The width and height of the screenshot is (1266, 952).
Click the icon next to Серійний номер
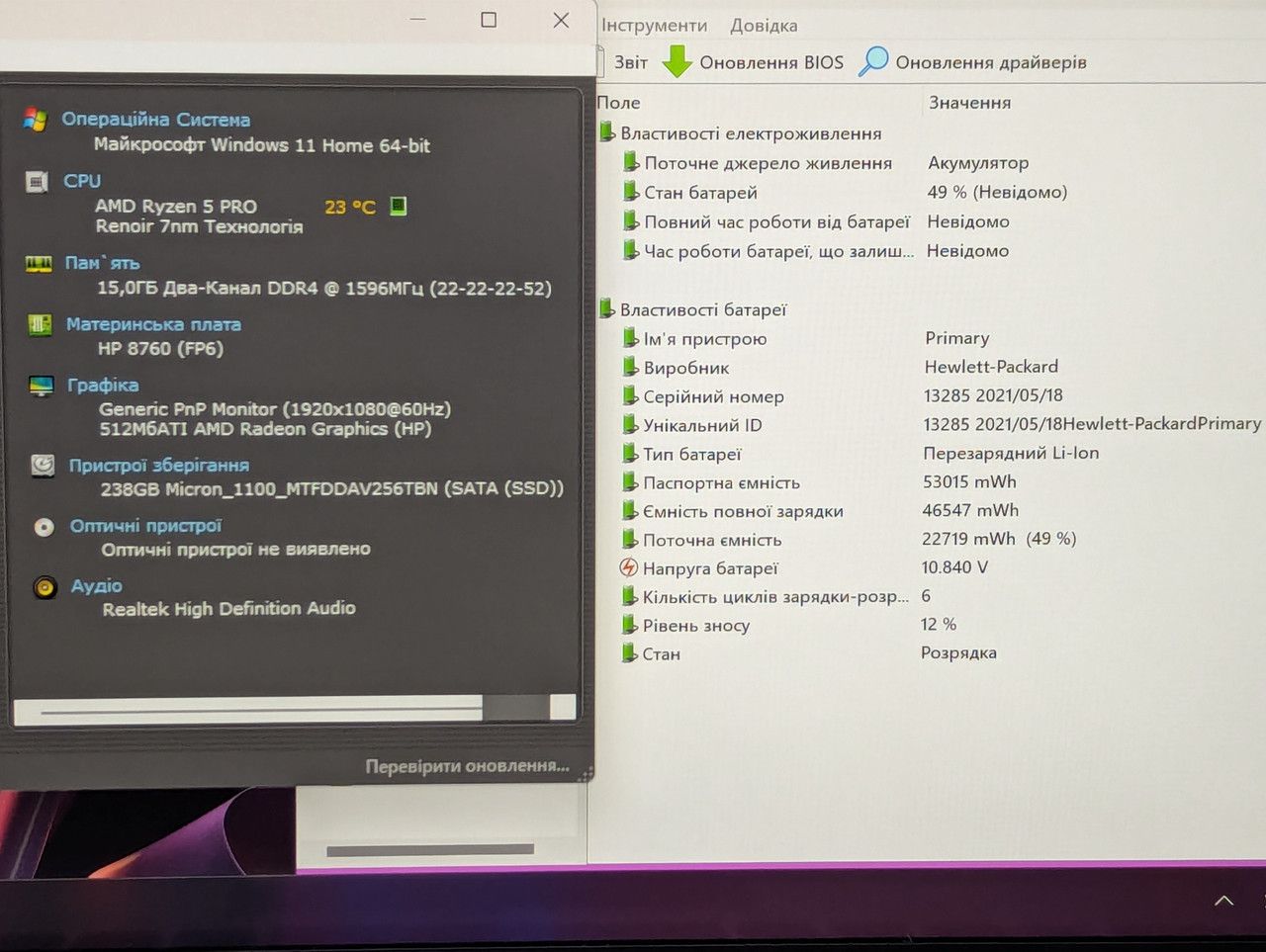coord(630,395)
